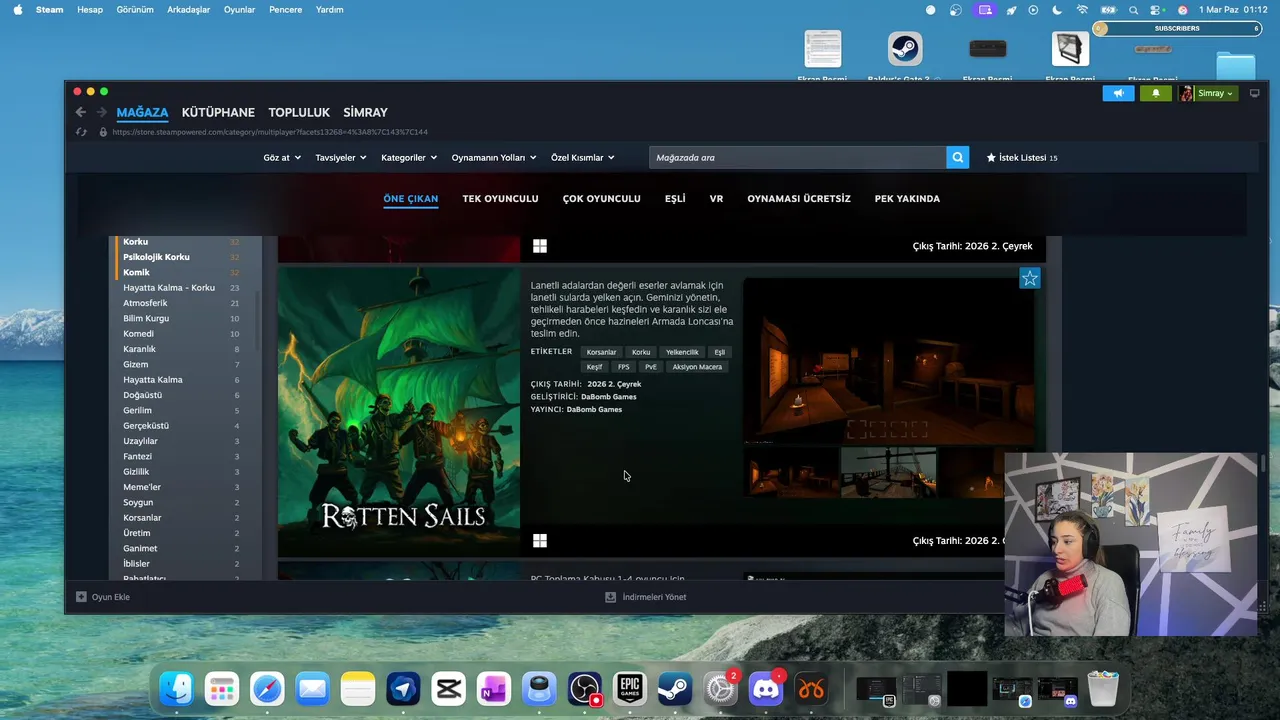The width and height of the screenshot is (1280, 720).
Task: Open the Trash in the dock
Action: click(x=1103, y=689)
